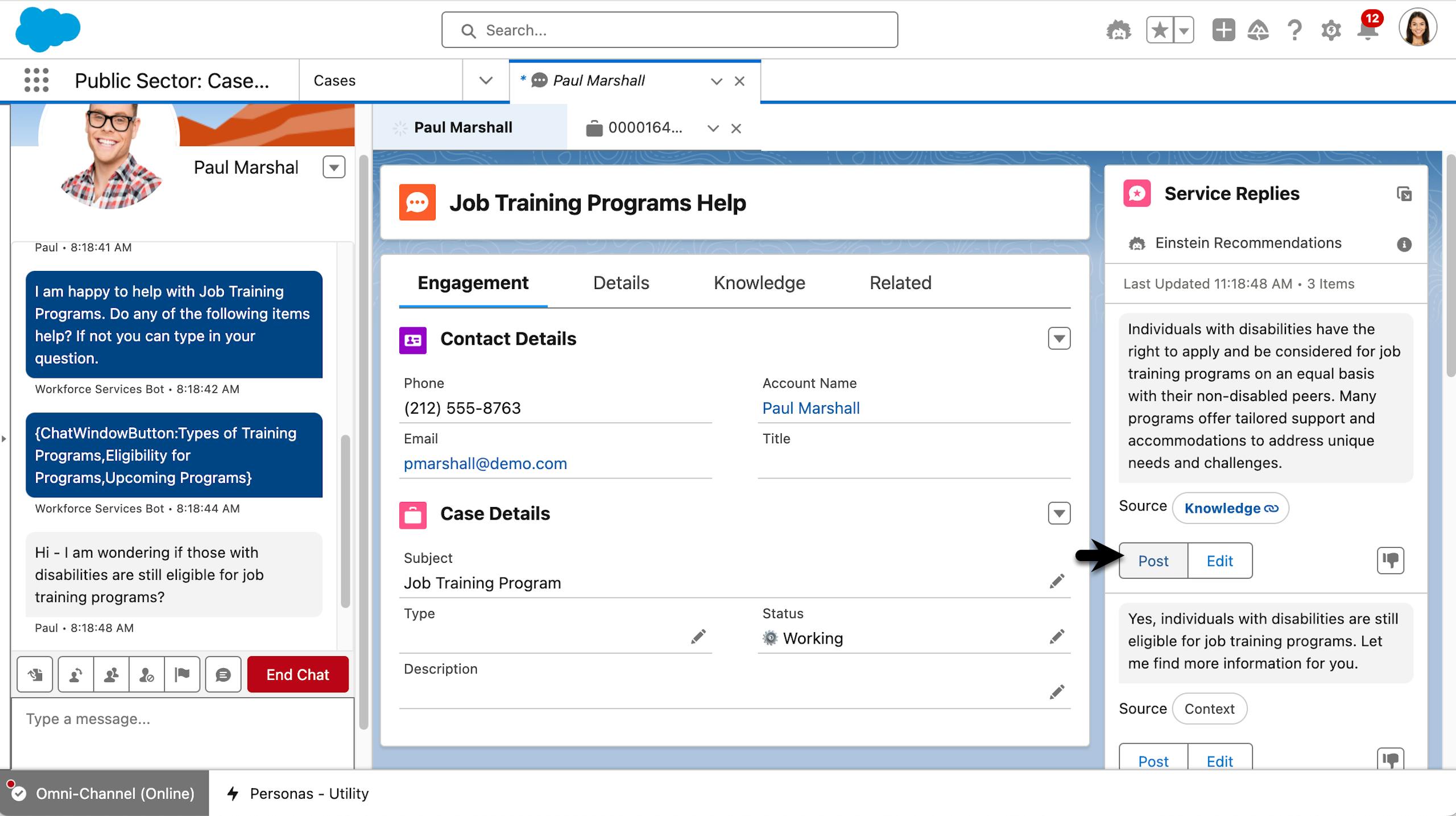Open the favorites list dropdown arrow
This screenshot has width=1456, height=816.
coord(1184,30)
